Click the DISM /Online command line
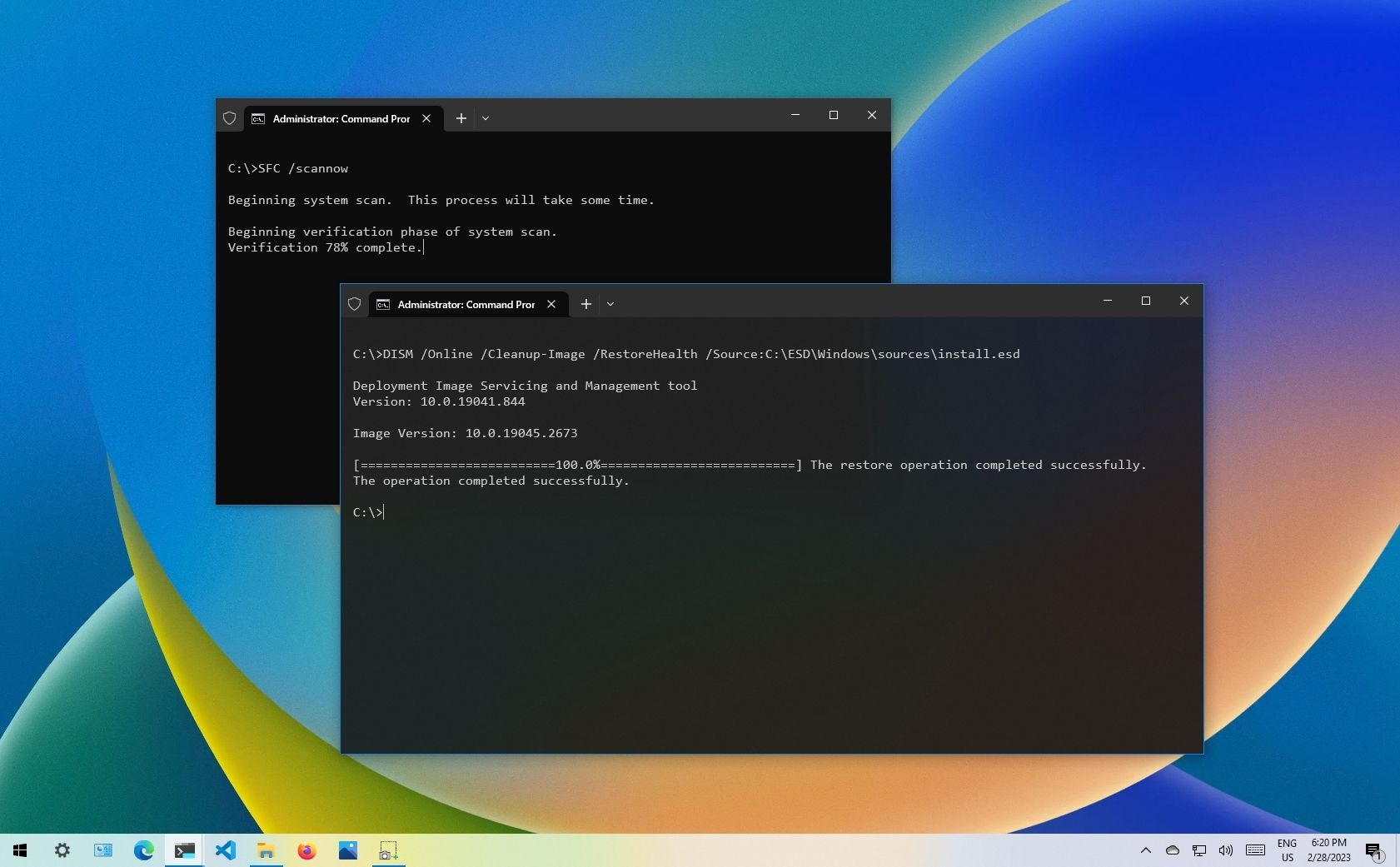The image size is (1400, 867). click(x=686, y=354)
